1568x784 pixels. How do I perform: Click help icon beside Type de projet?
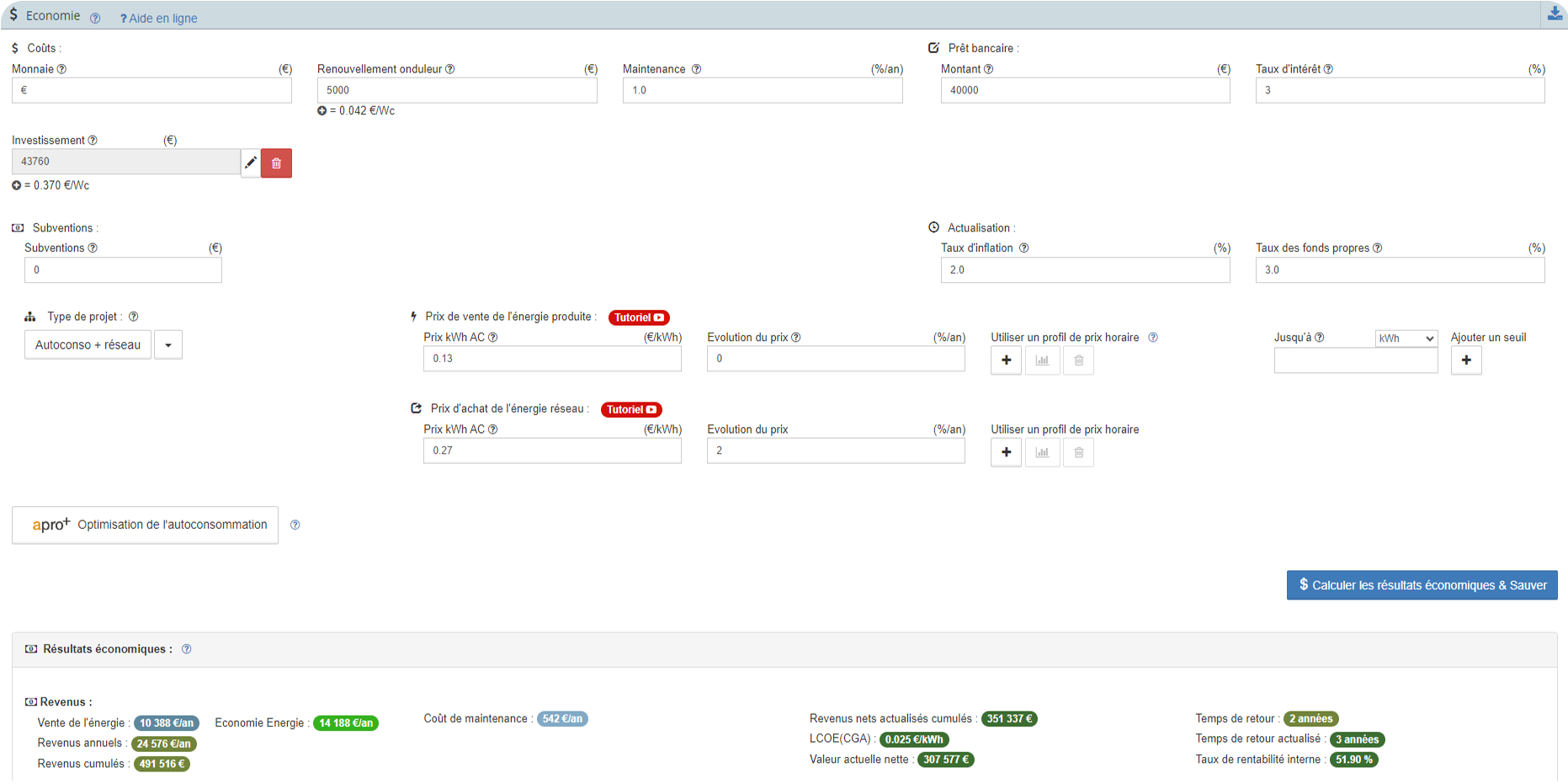point(133,317)
